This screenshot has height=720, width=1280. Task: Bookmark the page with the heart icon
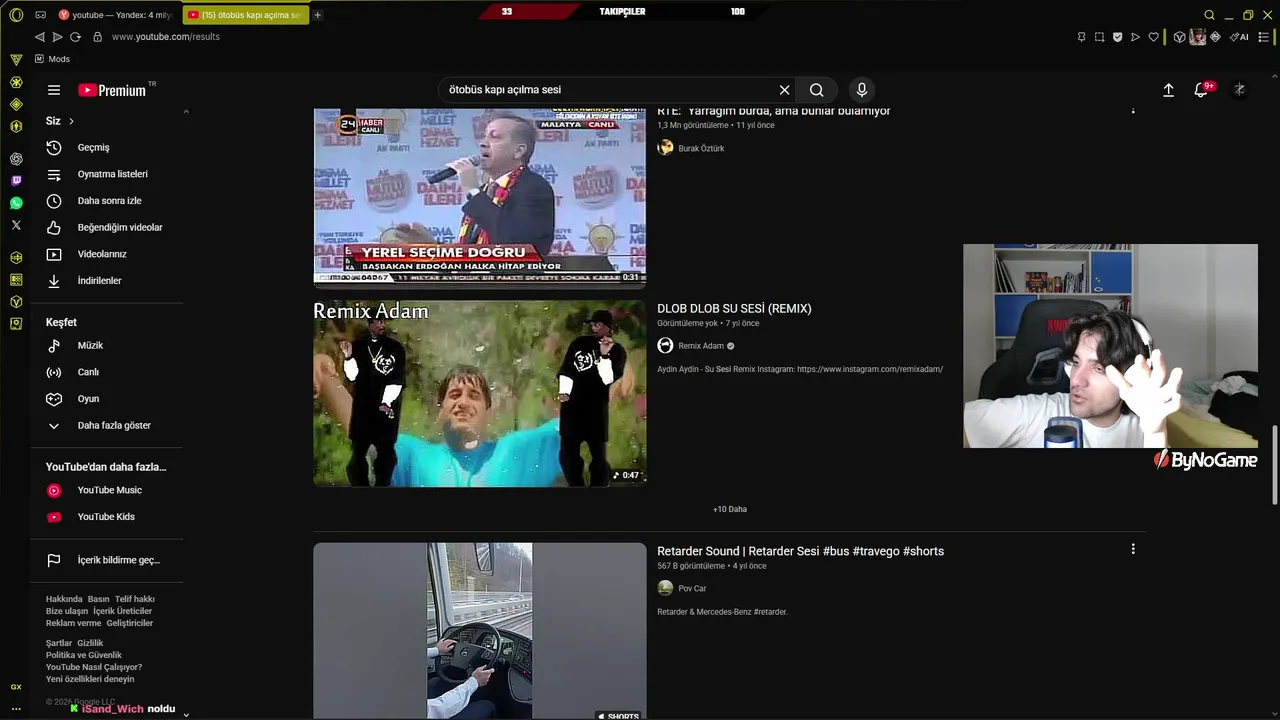1153,37
